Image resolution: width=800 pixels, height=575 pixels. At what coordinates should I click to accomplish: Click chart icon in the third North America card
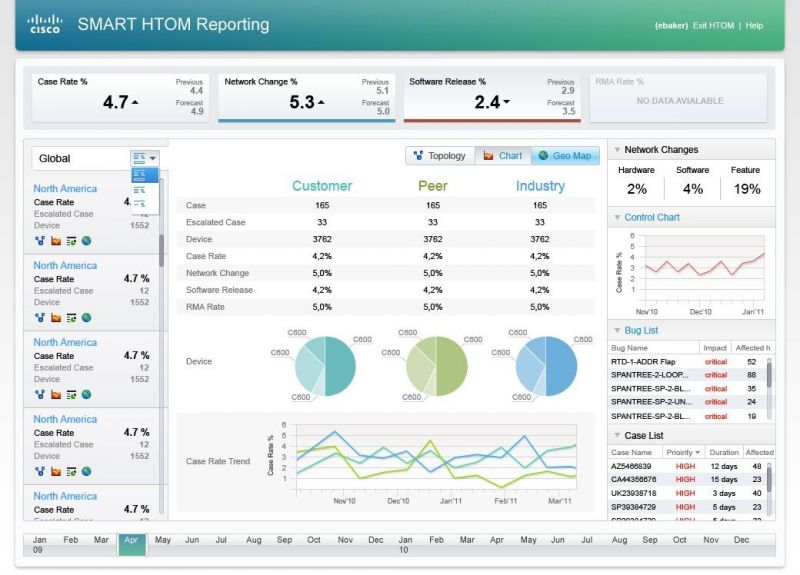pyautogui.click(x=56, y=394)
